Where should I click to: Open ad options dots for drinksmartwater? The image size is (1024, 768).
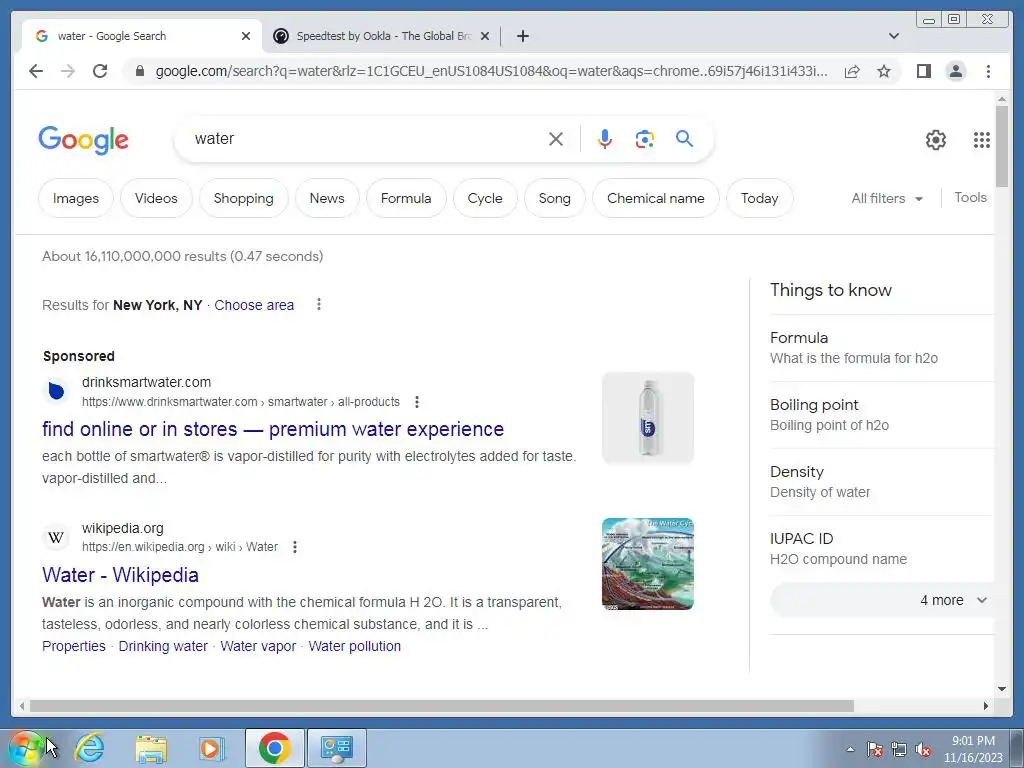coord(417,402)
